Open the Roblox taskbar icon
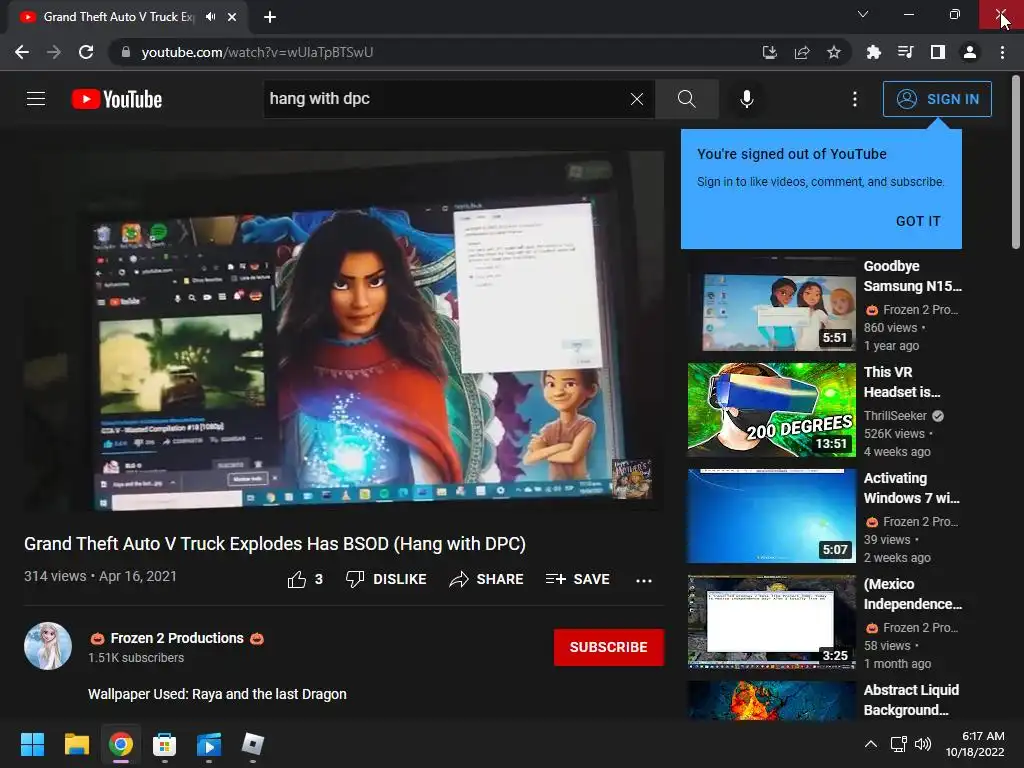Image resolution: width=1024 pixels, height=768 pixels. coord(253,744)
